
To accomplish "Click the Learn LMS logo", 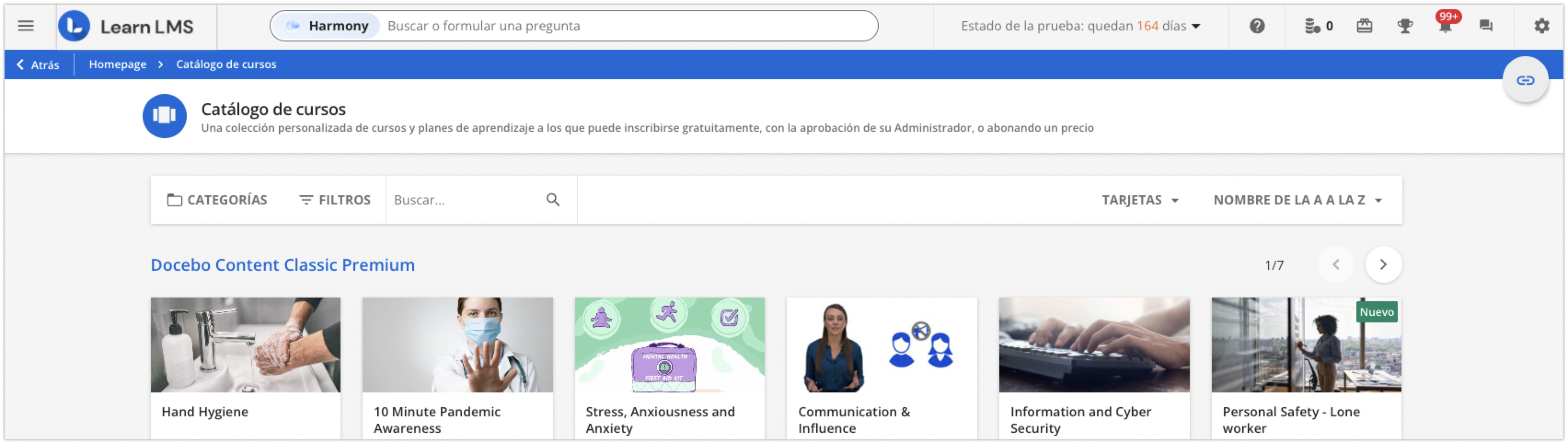I will (126, 26).
